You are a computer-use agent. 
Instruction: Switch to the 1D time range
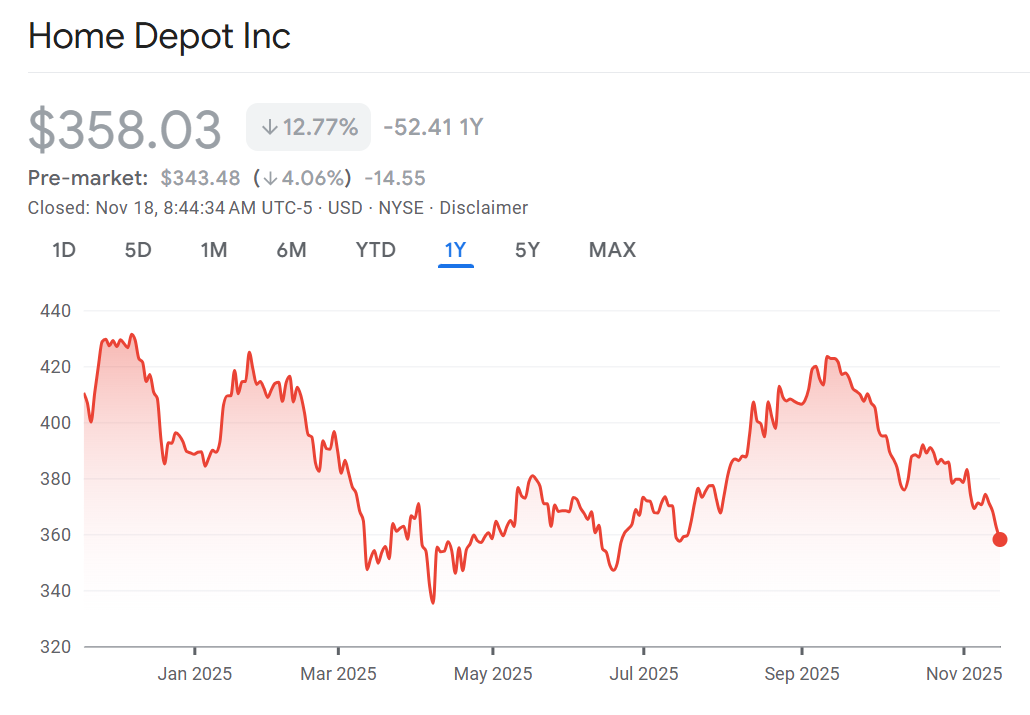tap(64, 250)
